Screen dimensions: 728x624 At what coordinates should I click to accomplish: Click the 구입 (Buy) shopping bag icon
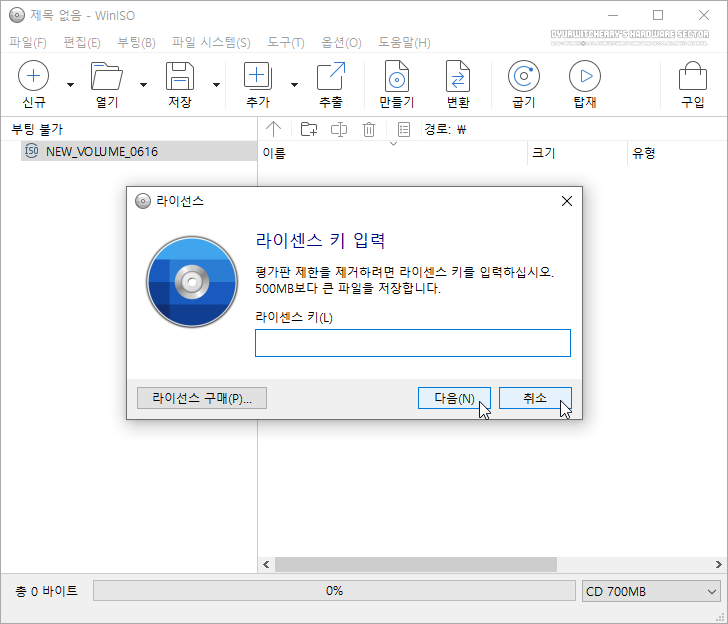(693, 76)
